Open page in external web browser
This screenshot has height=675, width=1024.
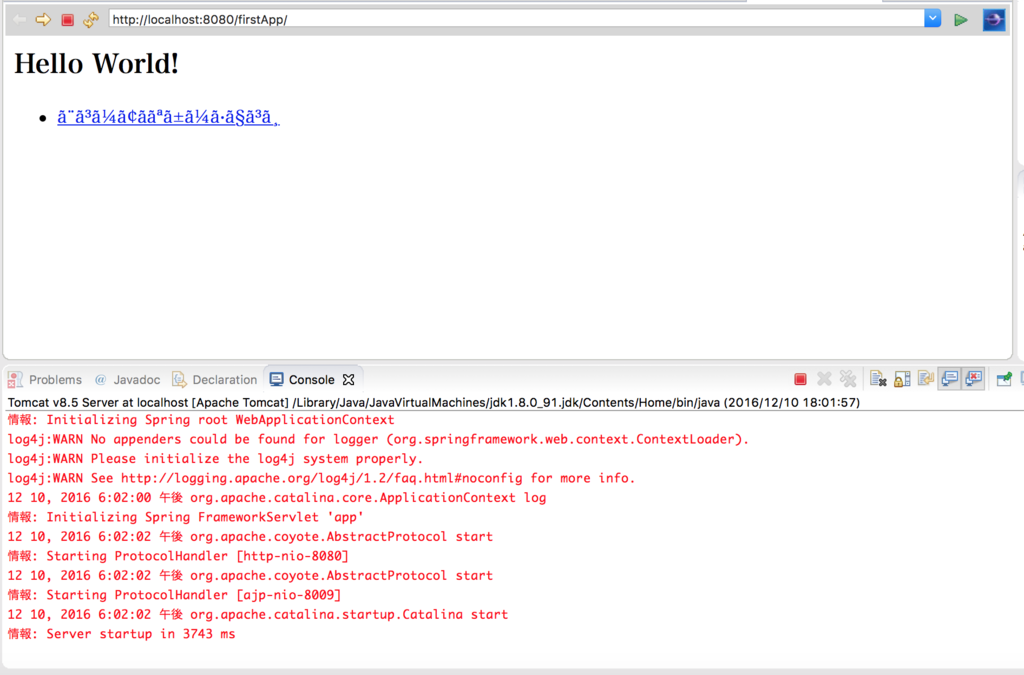point(994,20)
